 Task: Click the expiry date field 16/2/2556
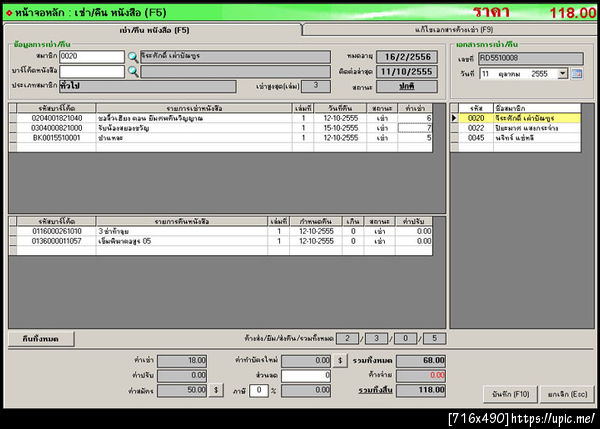coord(407,57)
